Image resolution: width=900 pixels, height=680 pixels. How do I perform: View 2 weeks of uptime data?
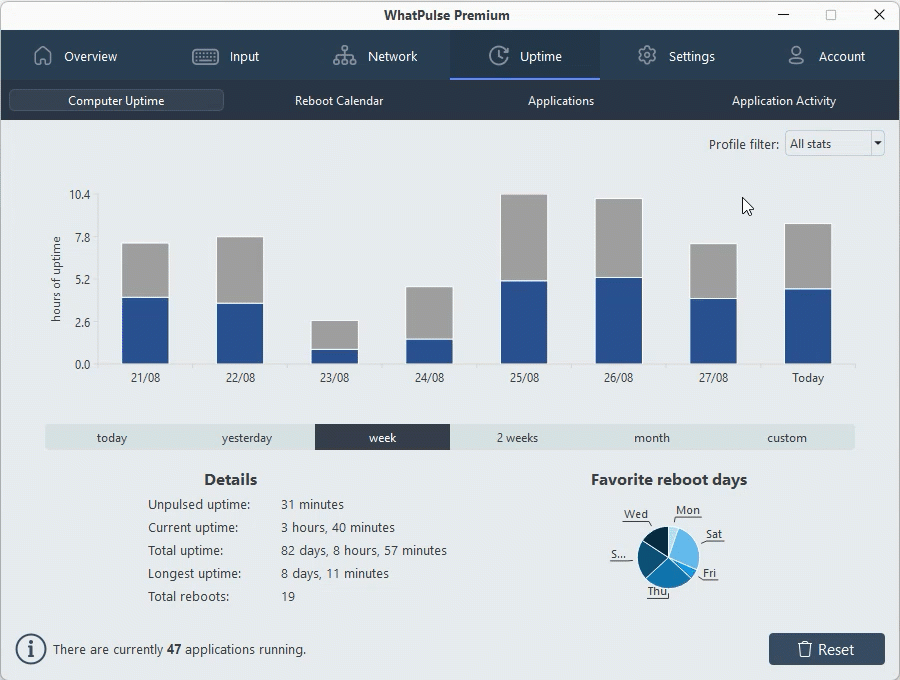516,437
